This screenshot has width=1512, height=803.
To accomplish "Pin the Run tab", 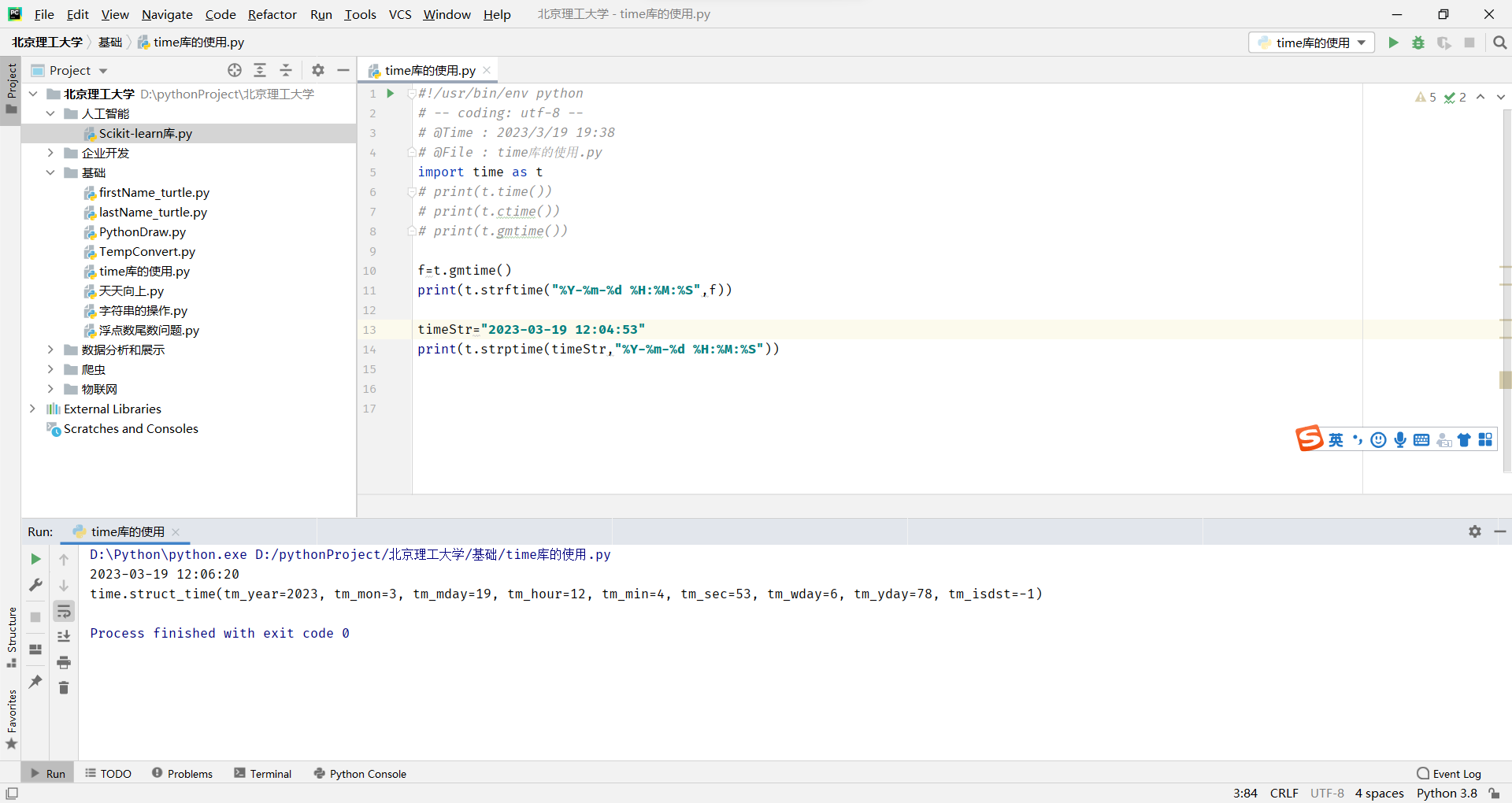I will [x=35, y=682].
